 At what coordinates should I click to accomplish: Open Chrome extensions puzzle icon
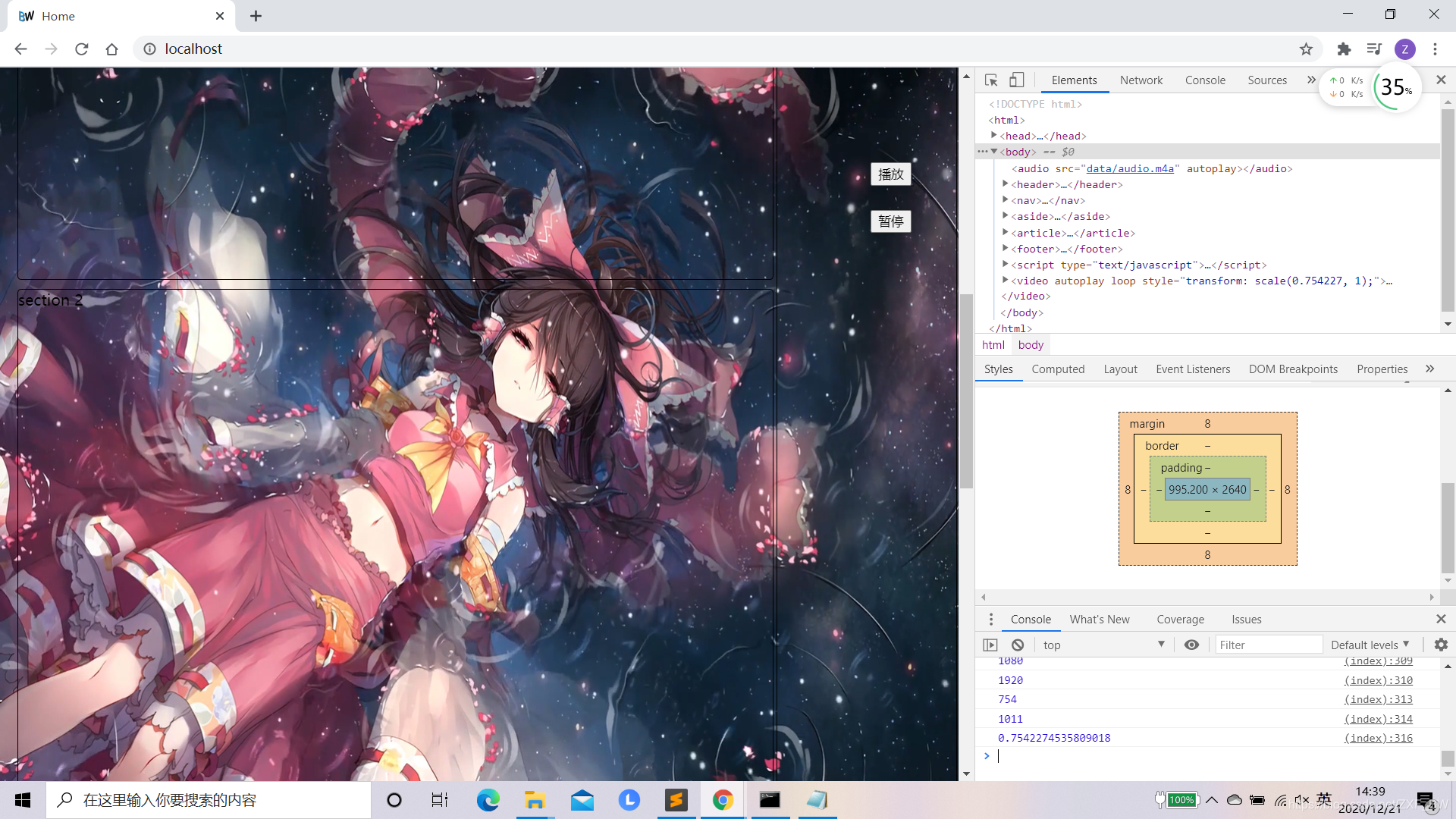click(1344, 49)
